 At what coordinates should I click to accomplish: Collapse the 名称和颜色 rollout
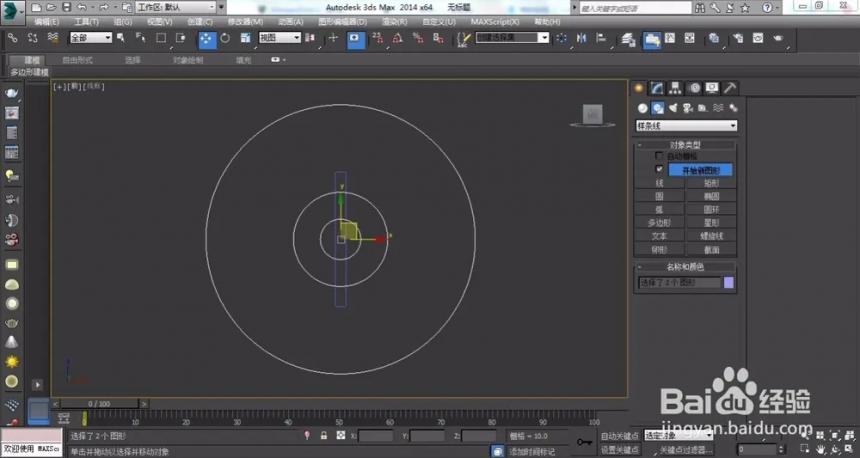[686, 267]
